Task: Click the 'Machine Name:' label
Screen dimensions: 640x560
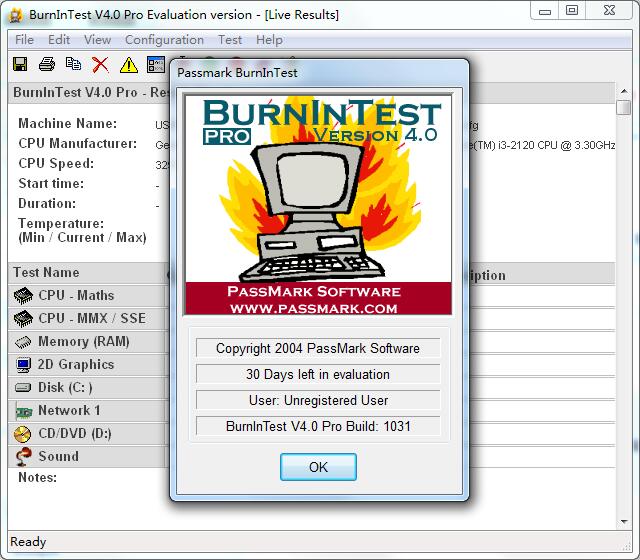Action: coord(68,123)
